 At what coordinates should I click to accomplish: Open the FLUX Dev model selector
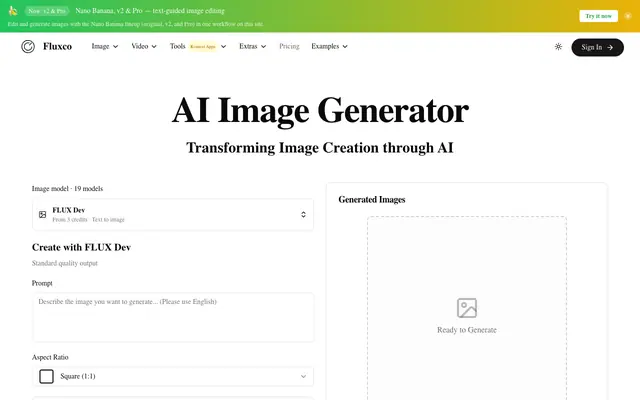[x=173, y=215]
